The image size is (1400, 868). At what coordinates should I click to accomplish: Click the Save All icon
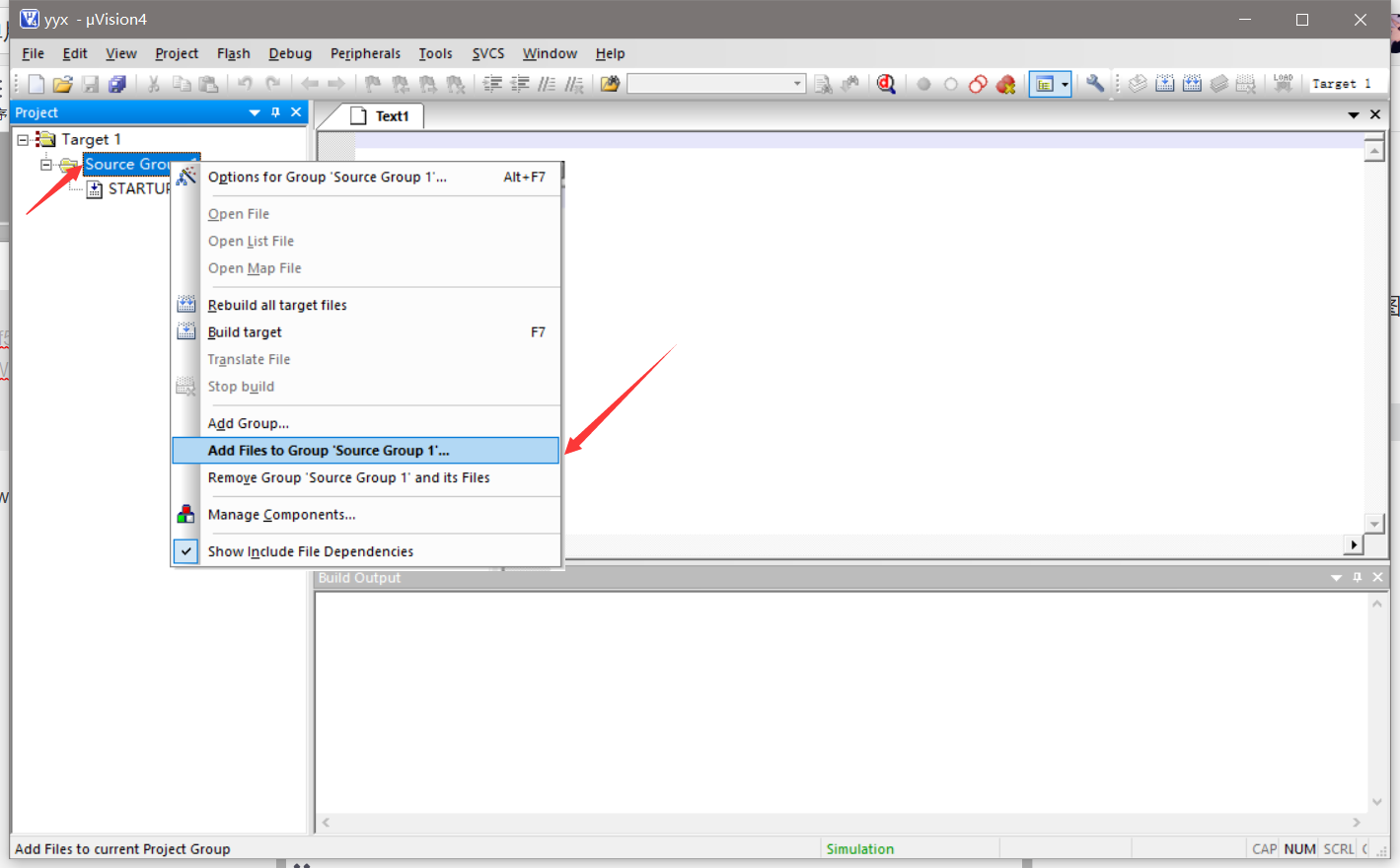pos(117,84)
